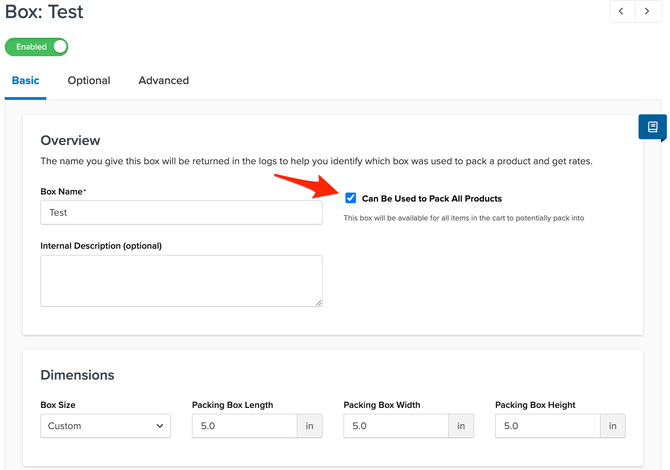
Task: Click the Packing Box Height label
Action: tap(535, 405)
